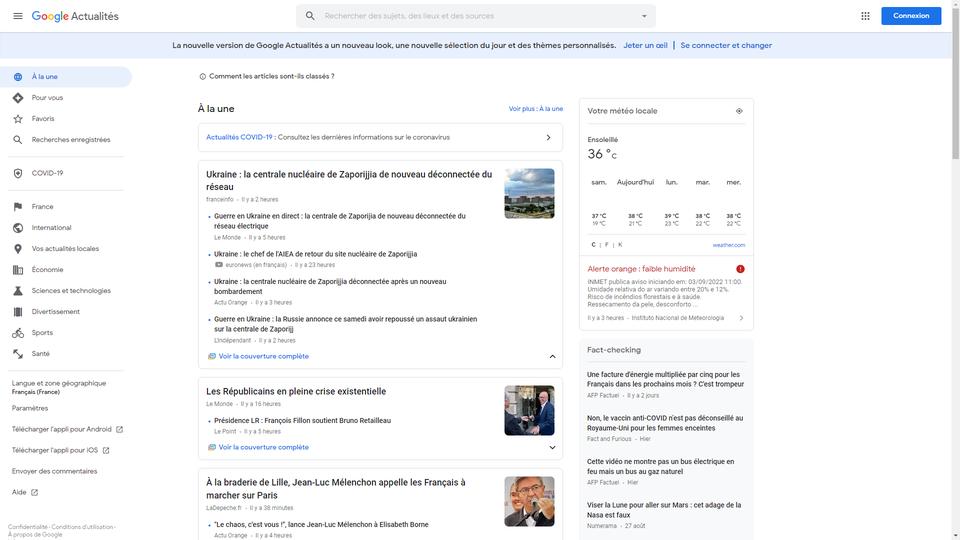Click the Santé dumbbell icon
The image size is (960, 540).
point(18,354)
